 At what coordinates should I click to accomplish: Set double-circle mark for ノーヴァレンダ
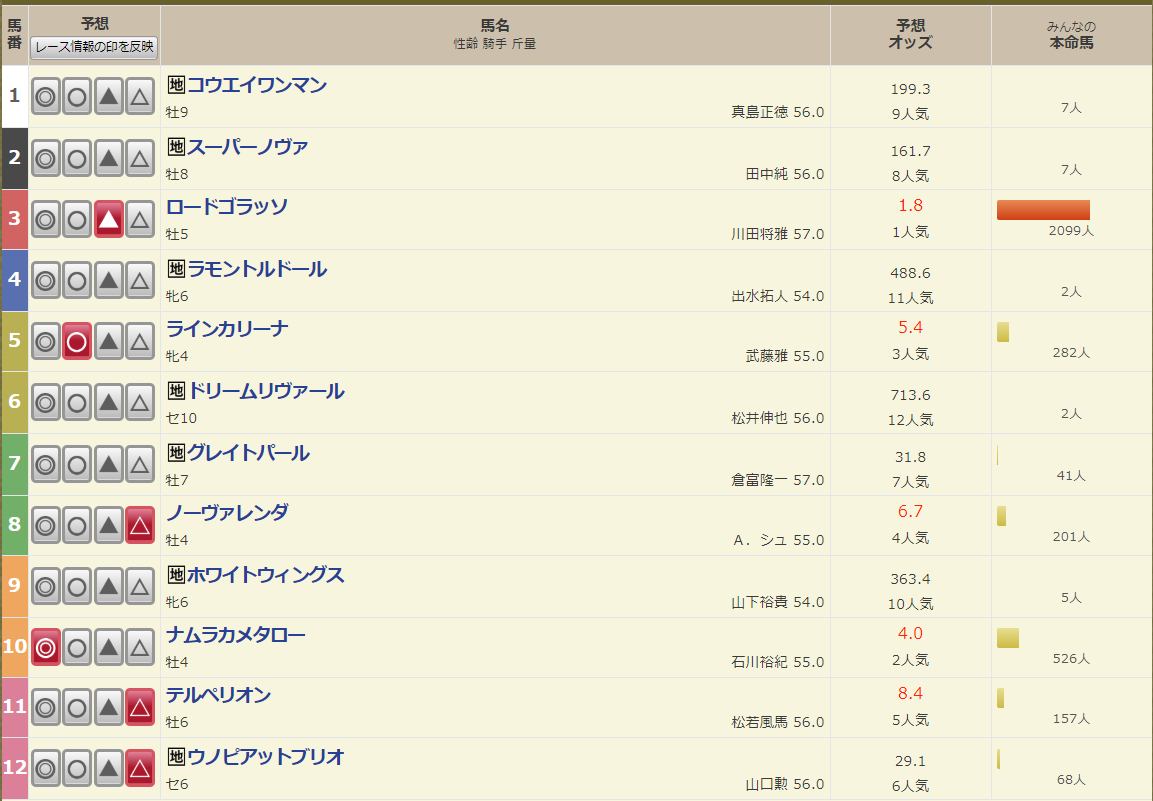click(46, 525)
